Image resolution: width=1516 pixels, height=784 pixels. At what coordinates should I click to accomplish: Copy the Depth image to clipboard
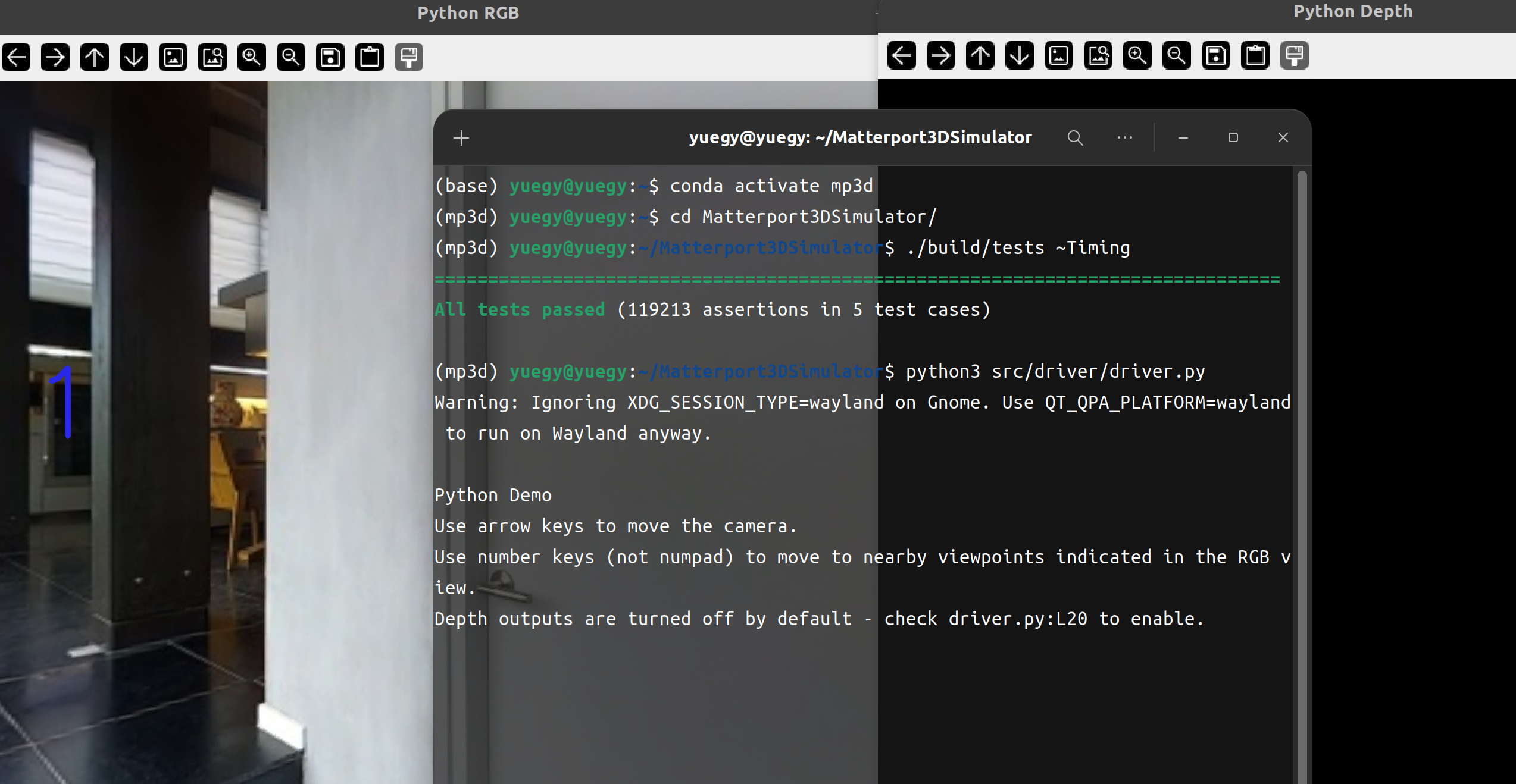[x=1255, y=56]
